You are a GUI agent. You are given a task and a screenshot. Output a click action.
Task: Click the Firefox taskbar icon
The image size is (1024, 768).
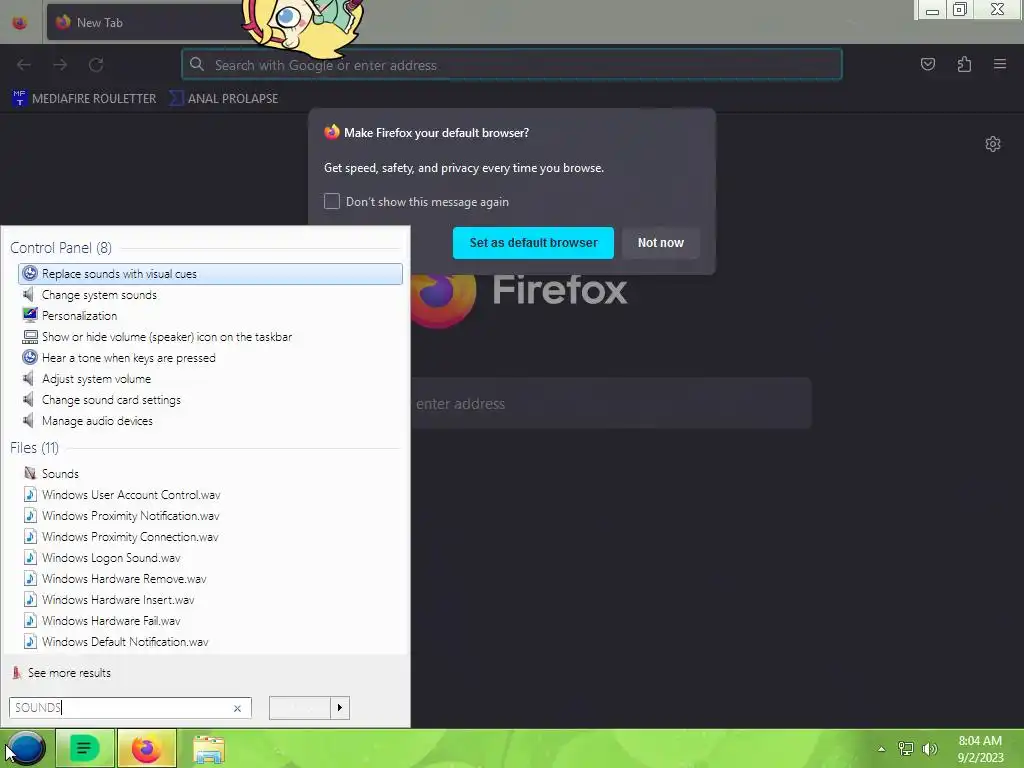(146, 748)
